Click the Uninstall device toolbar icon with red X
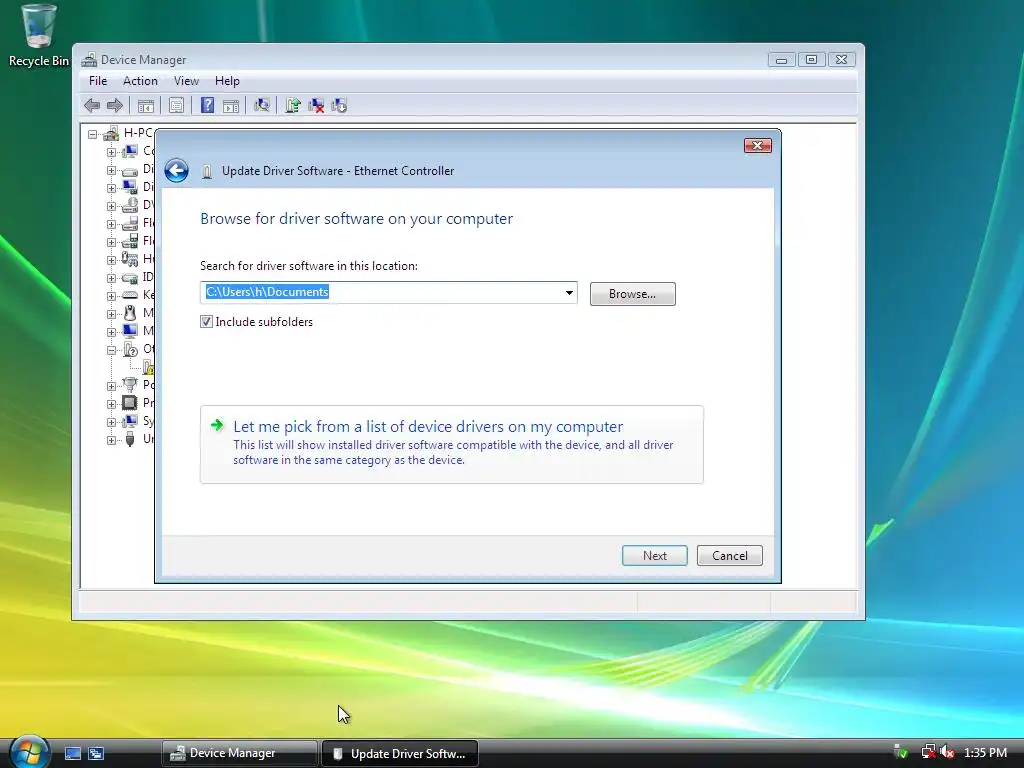 (x=316, y=105)
